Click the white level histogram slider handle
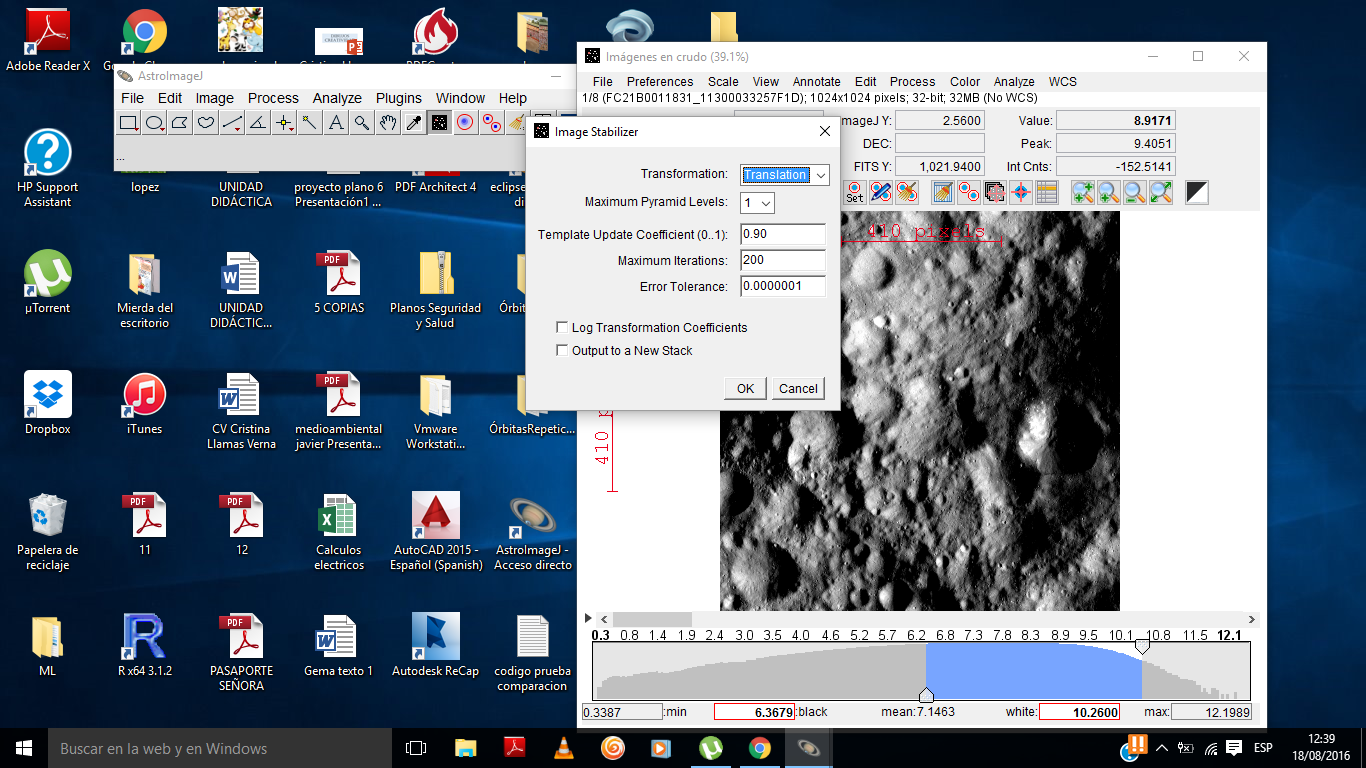This screenshot has width=1366, height=768. click(x=1142, y=647)
